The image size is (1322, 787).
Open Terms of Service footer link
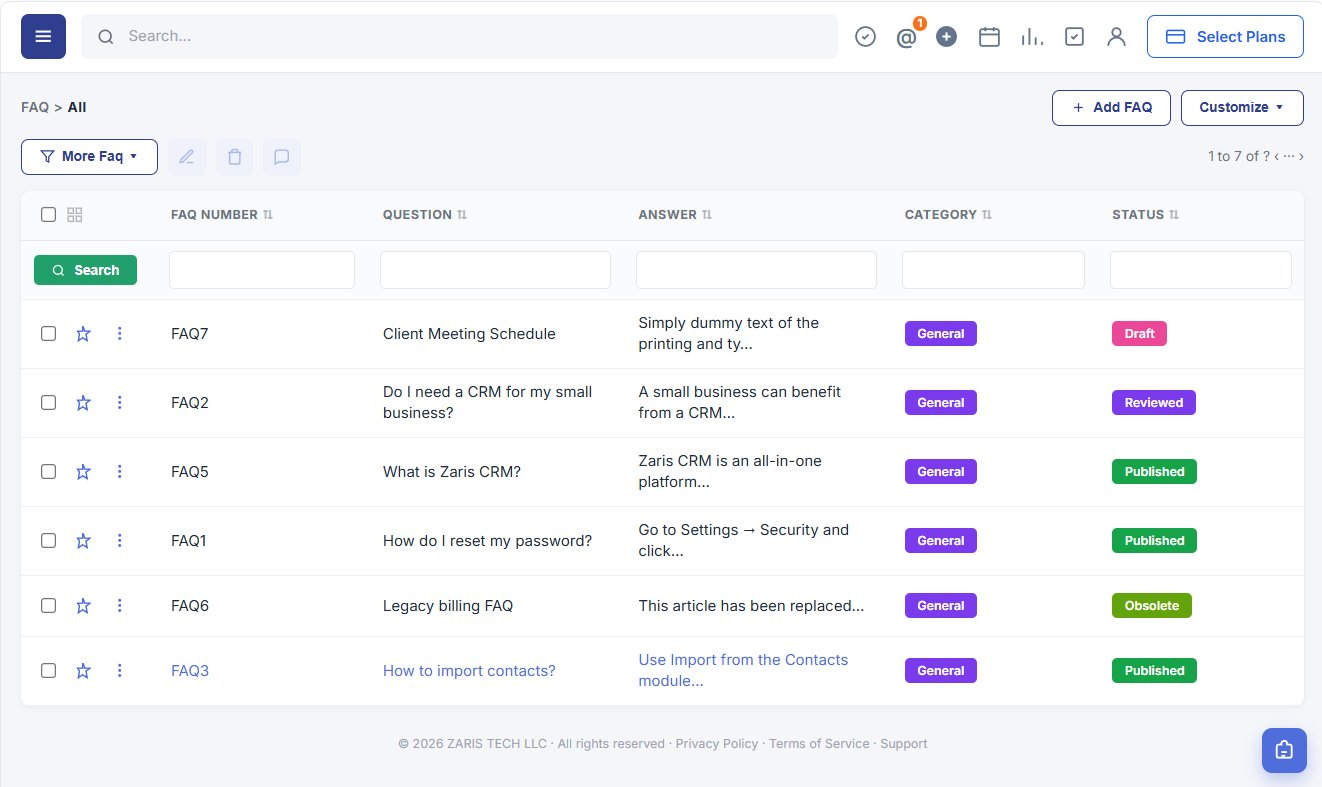819,744
